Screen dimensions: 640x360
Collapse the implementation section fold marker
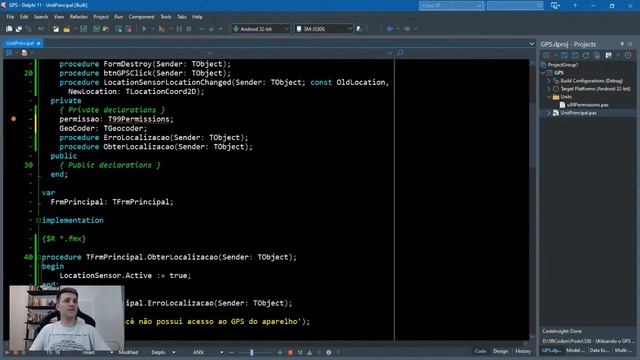[38, 220]
